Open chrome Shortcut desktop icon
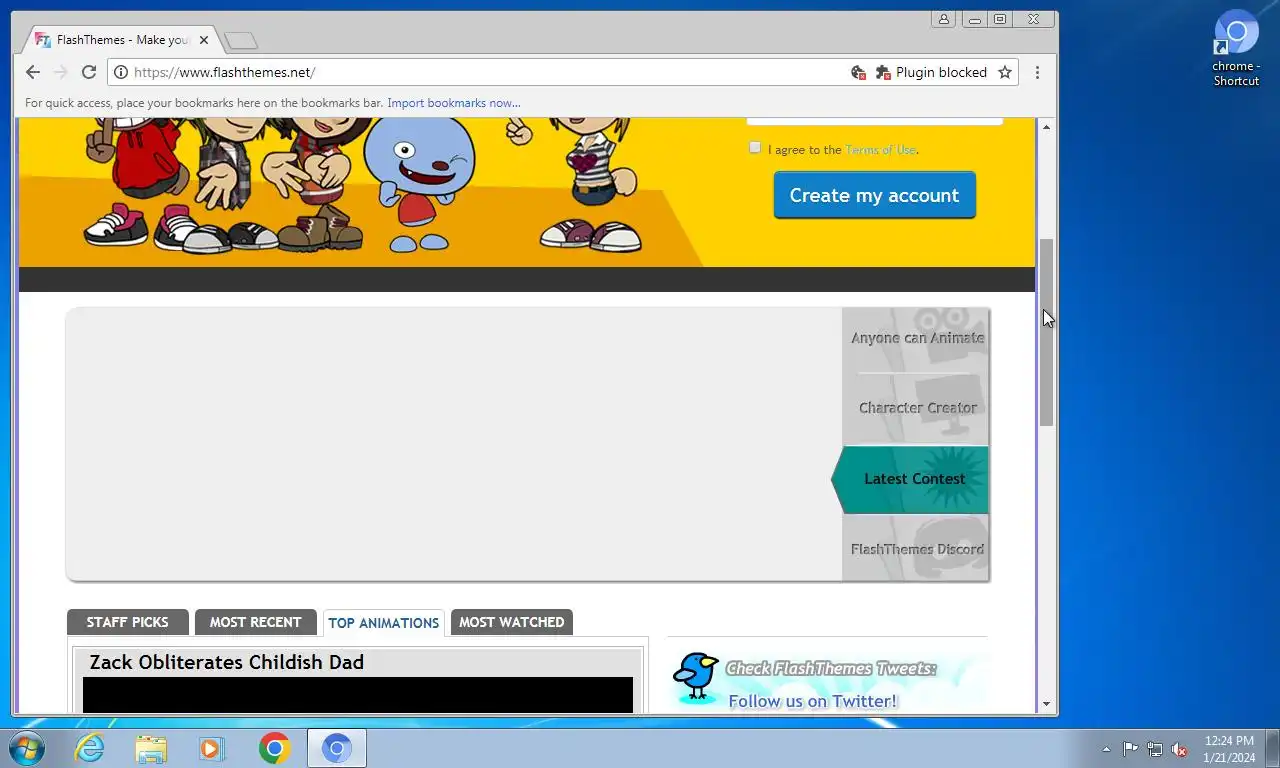Viewport: 1280px width, 768px height. click(1236, 48)
